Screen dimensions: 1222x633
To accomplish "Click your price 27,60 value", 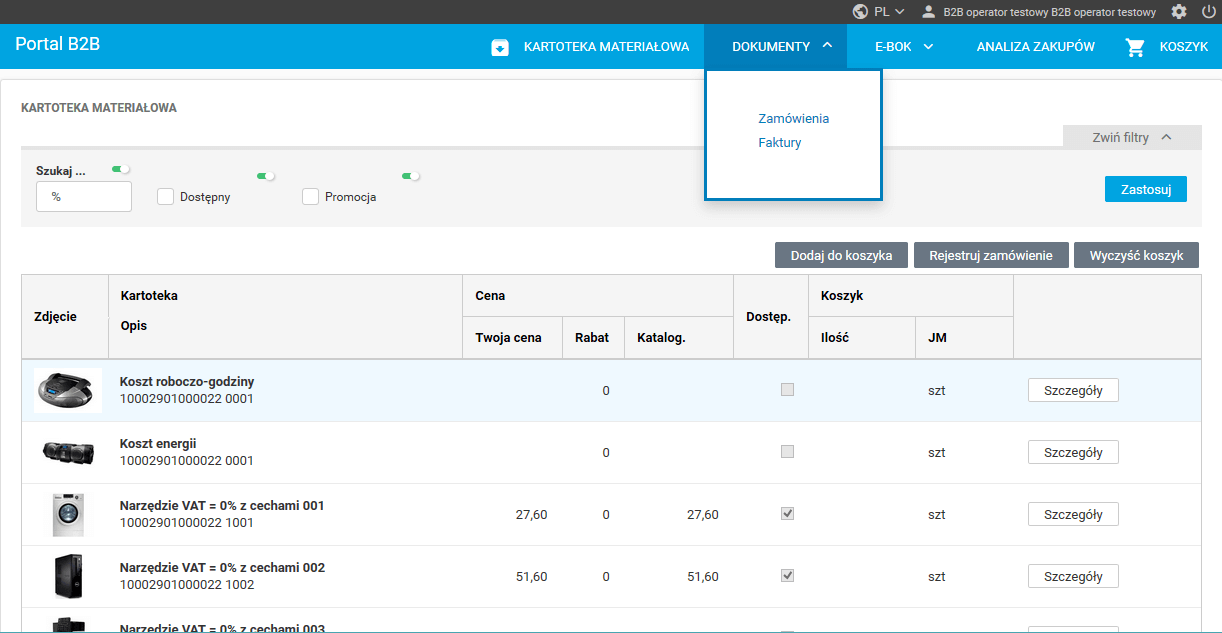I will (x=531, y=515).
